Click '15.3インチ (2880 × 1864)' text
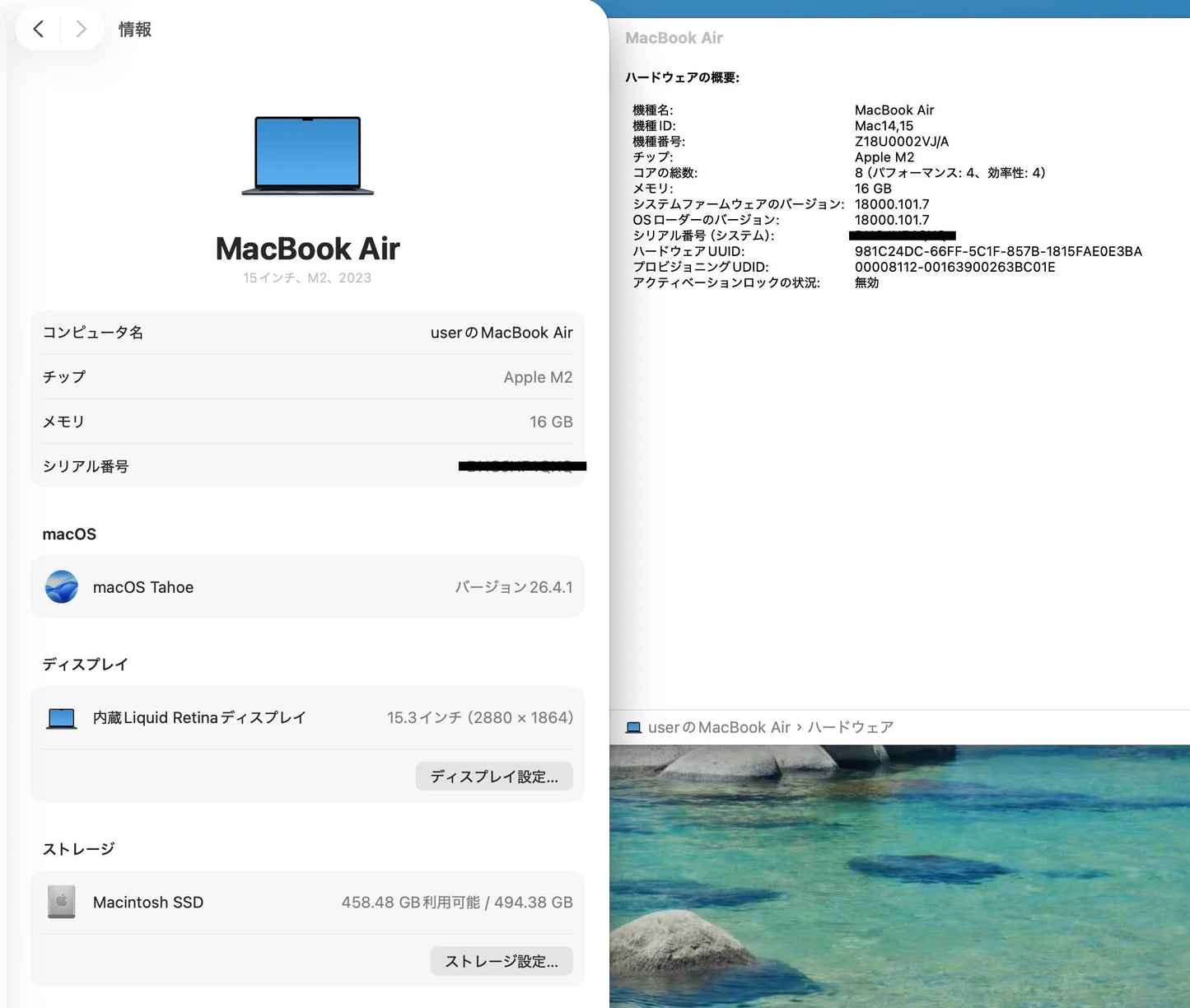This screenshot has width=1190, height=1008. pyautogui.click(x=480, y=718)
